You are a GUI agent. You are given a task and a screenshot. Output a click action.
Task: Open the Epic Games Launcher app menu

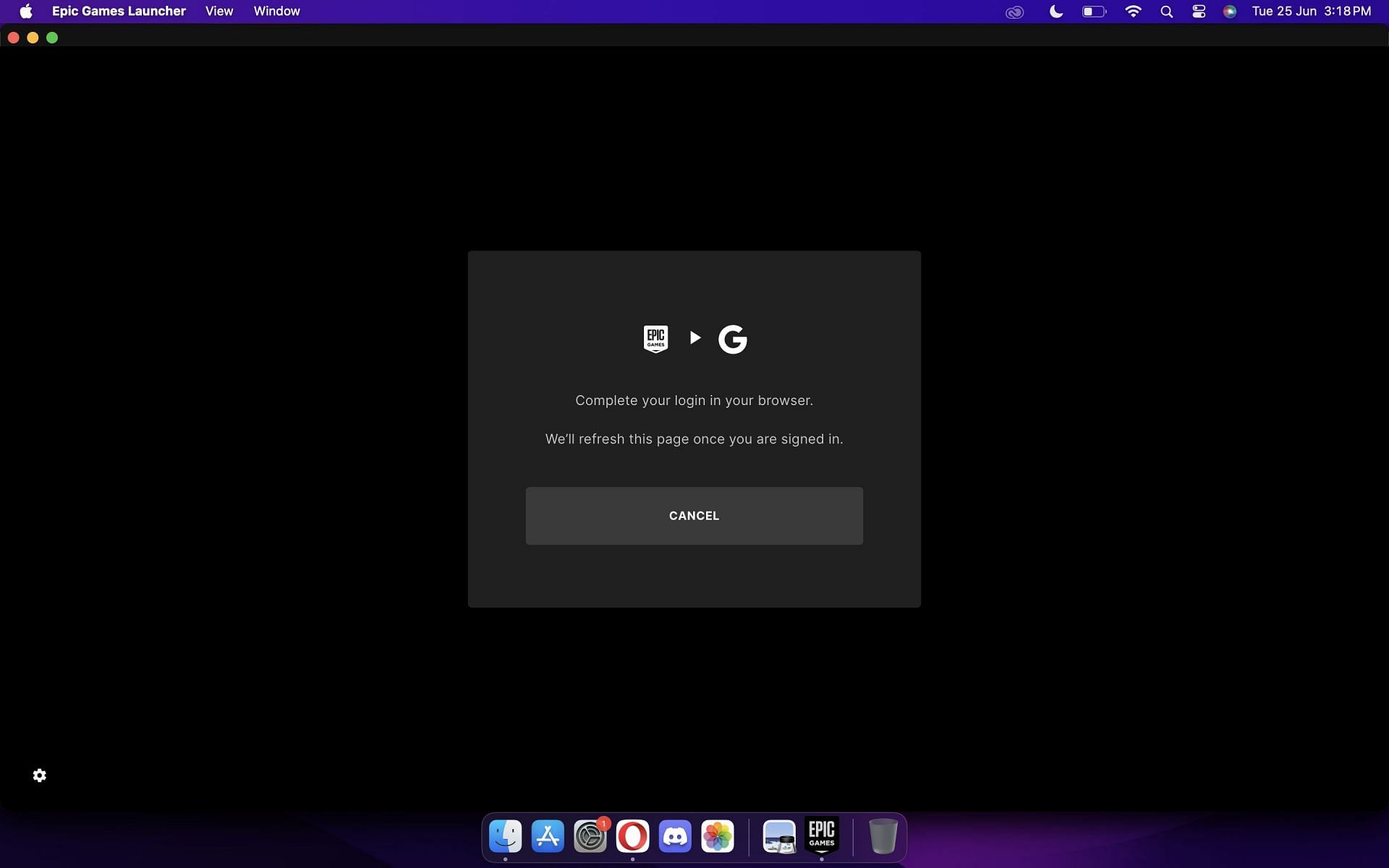[x=119, y=11]
